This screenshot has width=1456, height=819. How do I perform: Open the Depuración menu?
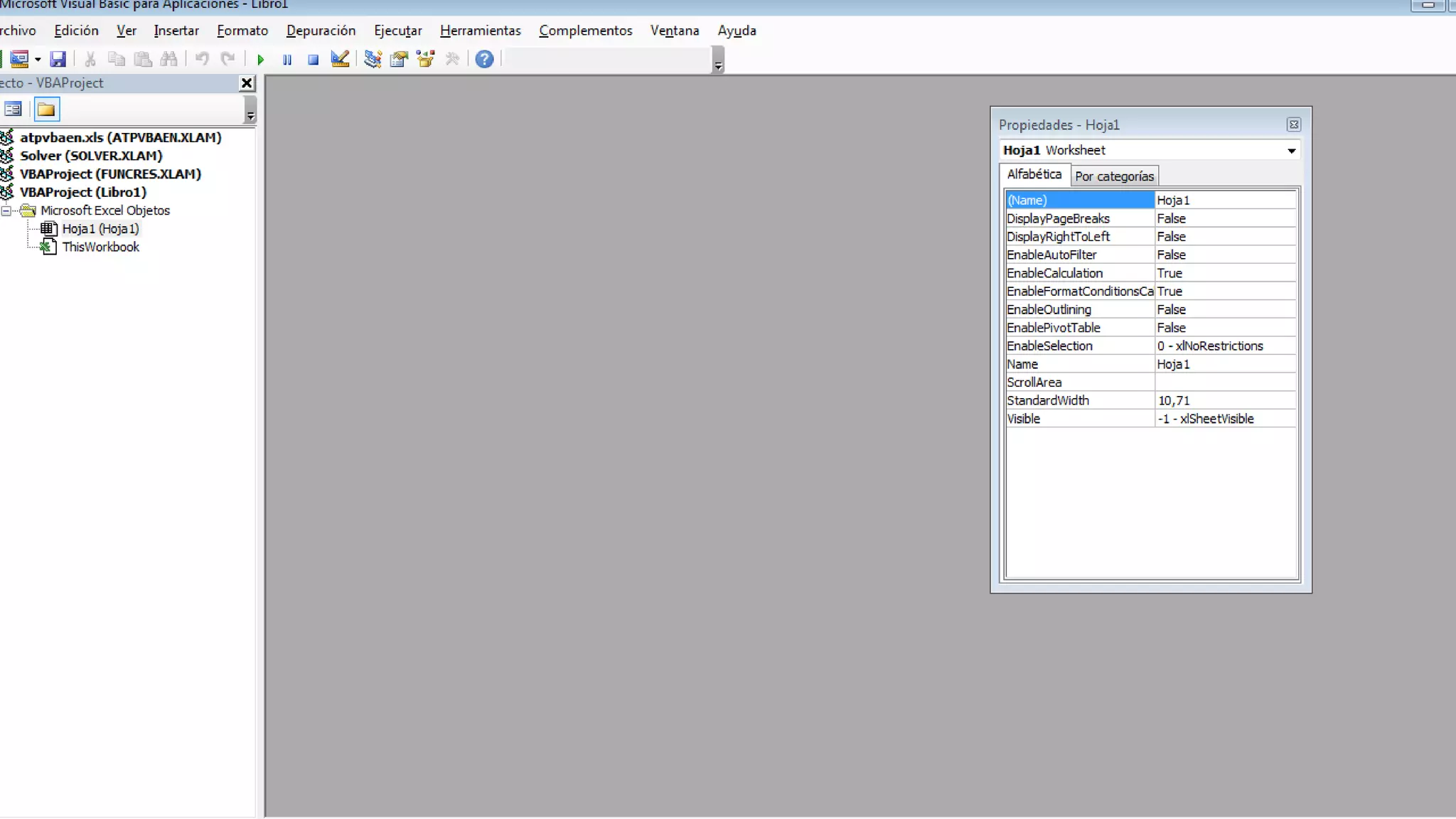point(321,31)
